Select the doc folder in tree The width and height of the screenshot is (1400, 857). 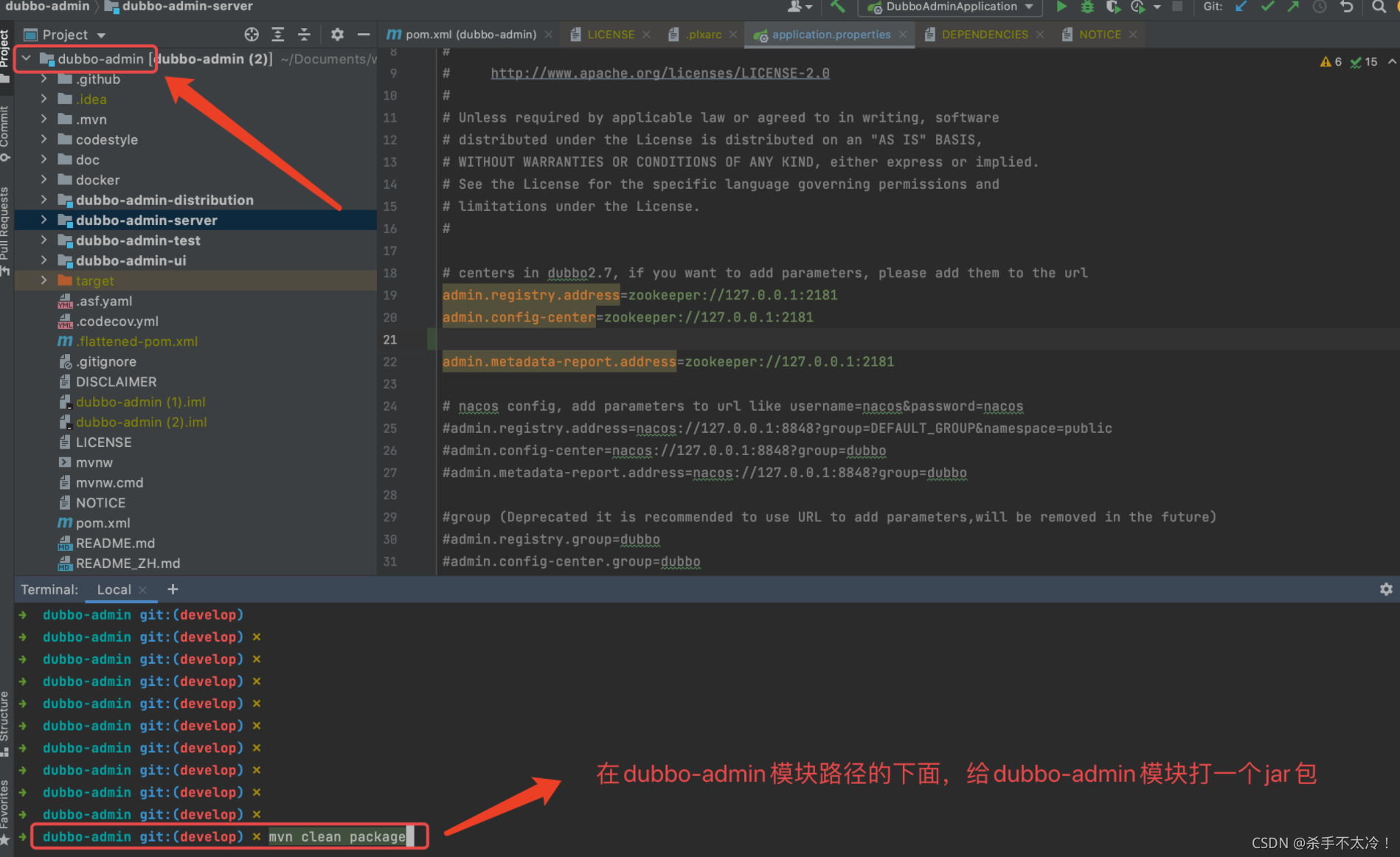(87, 160)
